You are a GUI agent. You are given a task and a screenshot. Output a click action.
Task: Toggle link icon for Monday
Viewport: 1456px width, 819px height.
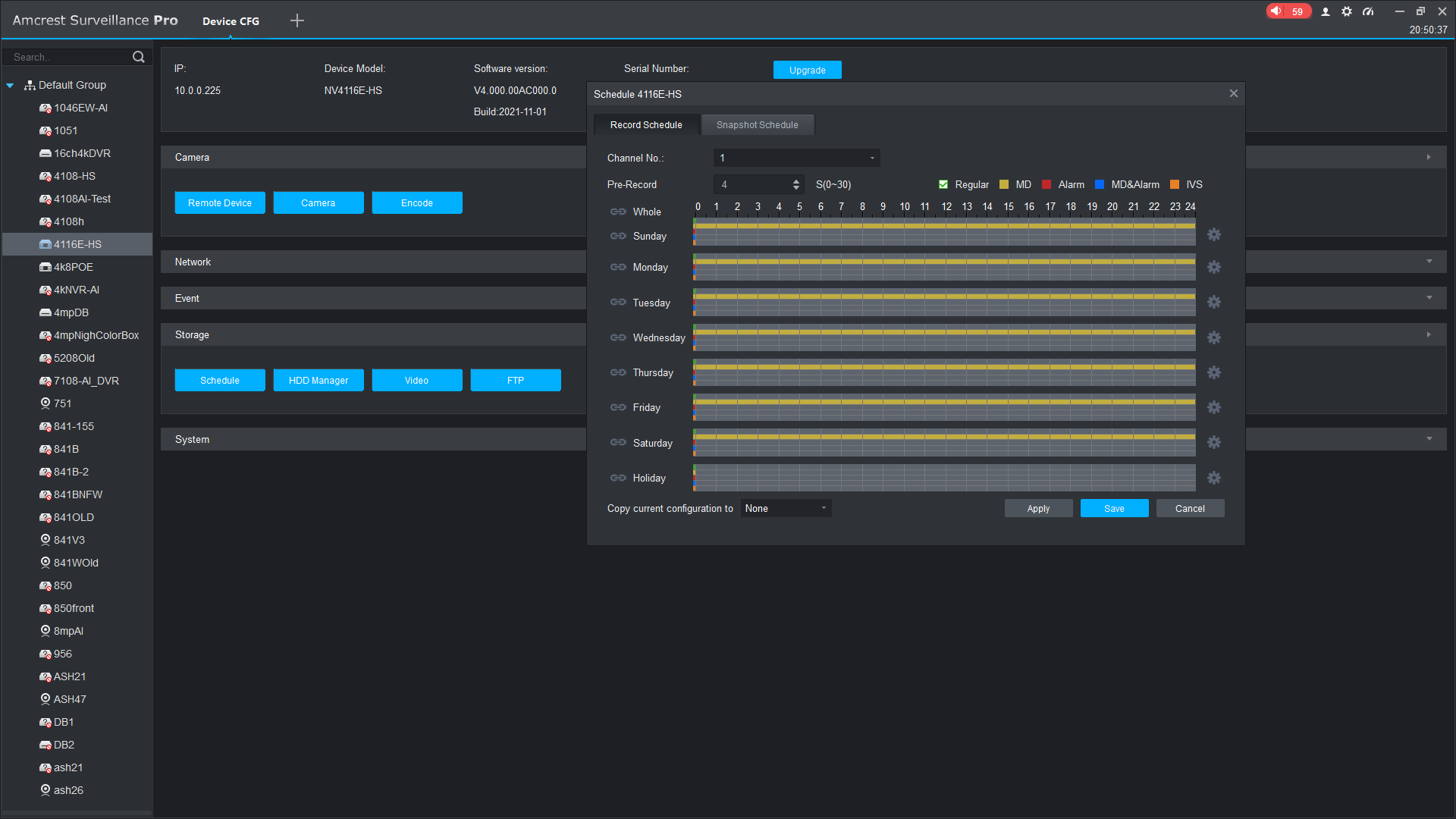(618, 267)
